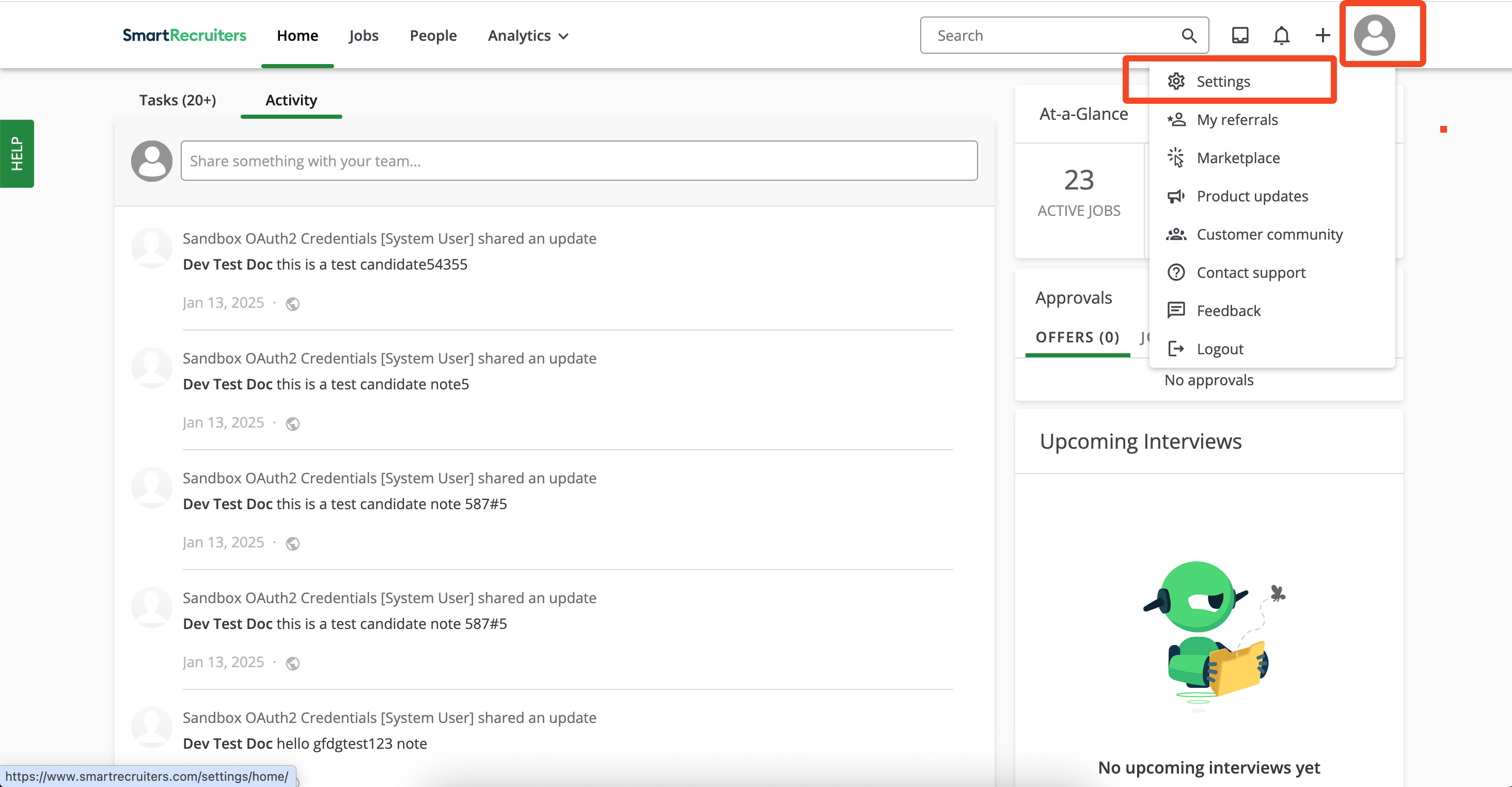1512x787 pixels.
Task: Click Contact support question icon
Action: (1176, 272)
